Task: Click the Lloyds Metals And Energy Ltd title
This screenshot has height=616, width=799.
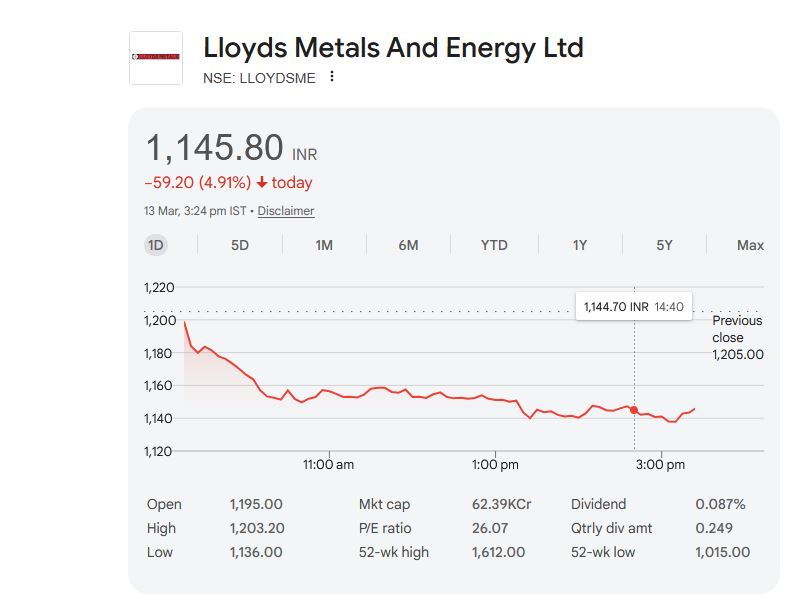Action: click(x=393, y=47)
